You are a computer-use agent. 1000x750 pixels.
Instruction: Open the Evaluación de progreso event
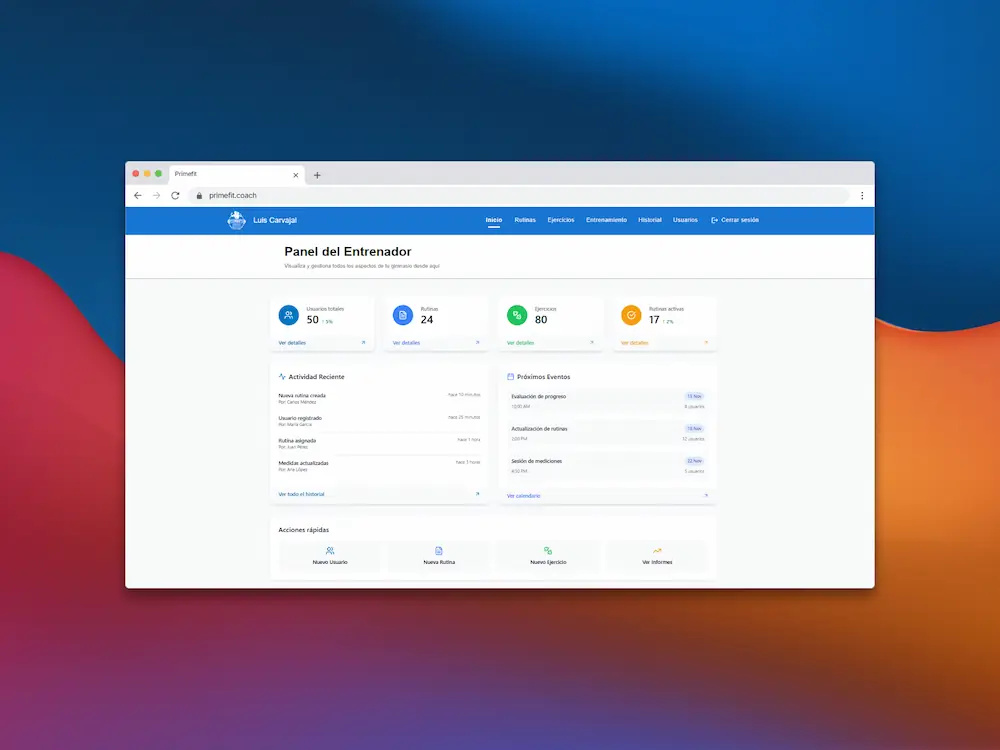click(x=608, y=401)
